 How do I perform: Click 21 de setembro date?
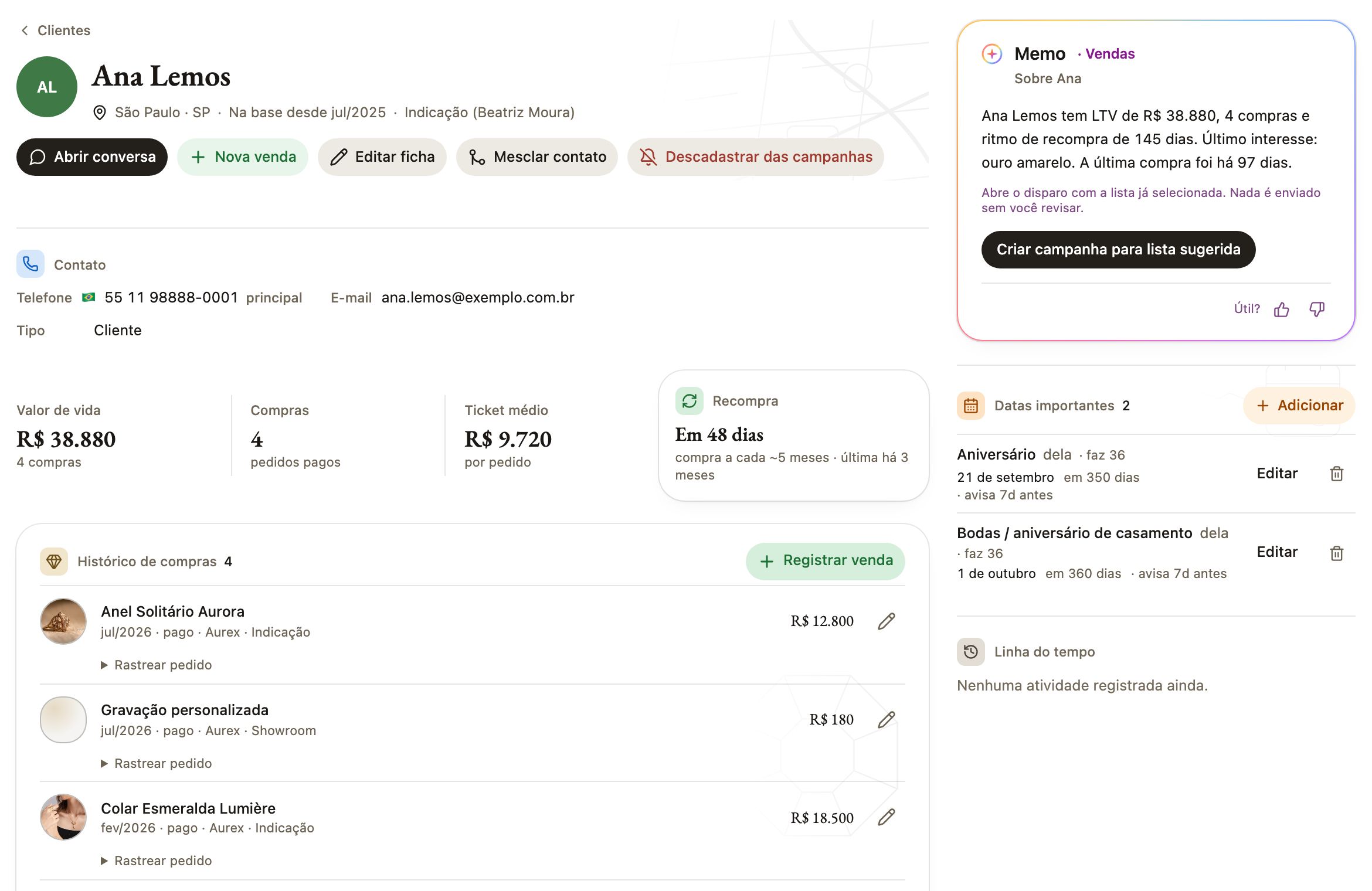(x=1006, y=477)
